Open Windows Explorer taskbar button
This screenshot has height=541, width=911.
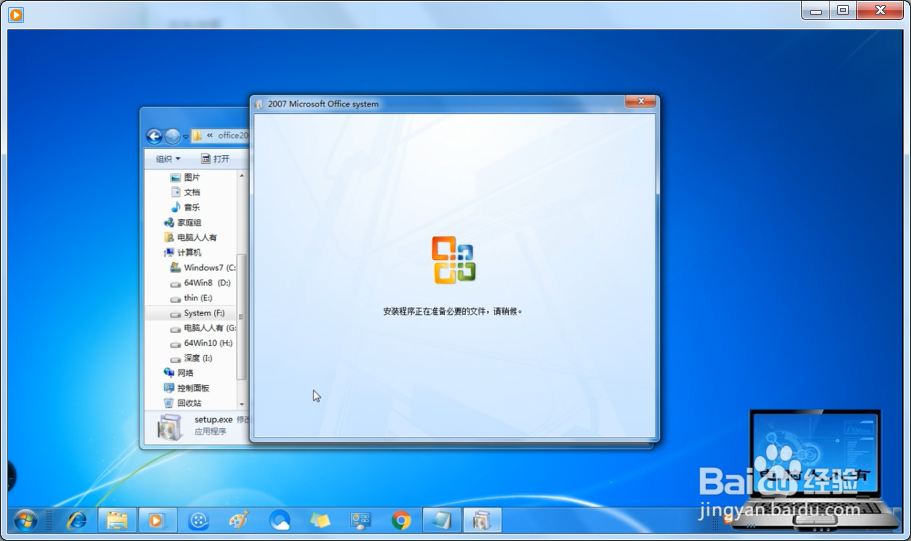tap(117, 520)
